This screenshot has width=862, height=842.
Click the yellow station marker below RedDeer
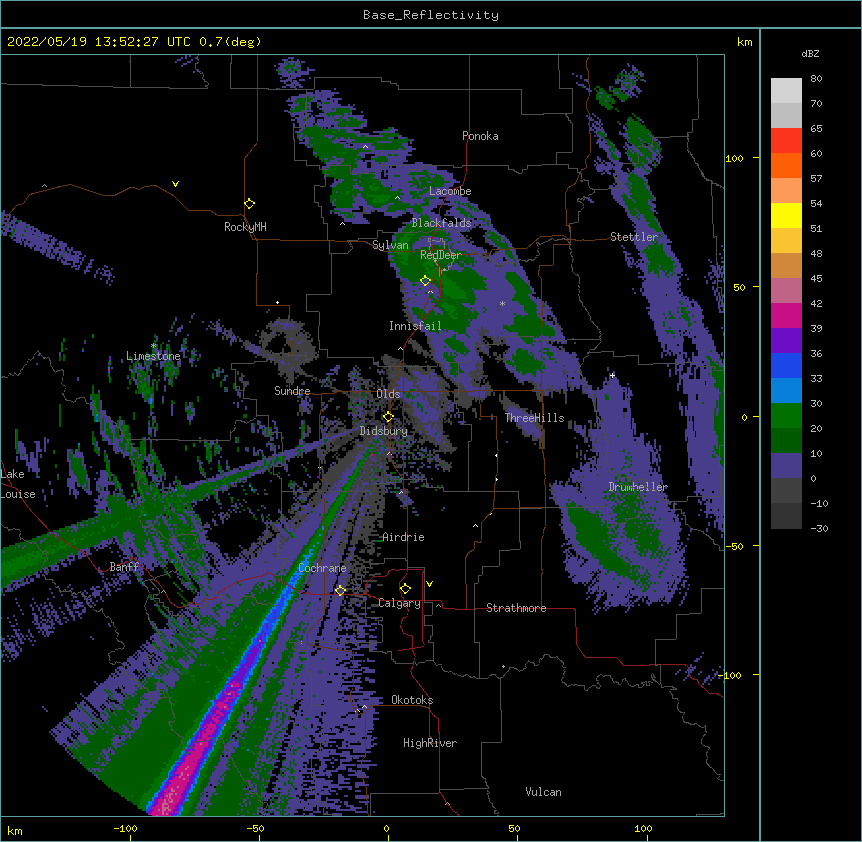click(426, 280)
